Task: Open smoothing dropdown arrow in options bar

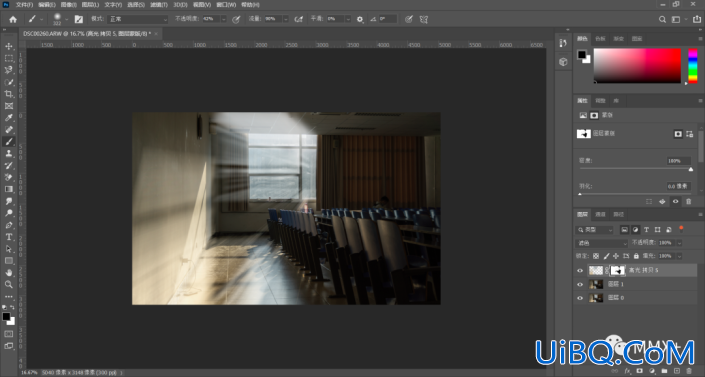Action: (x=348, y=19)
